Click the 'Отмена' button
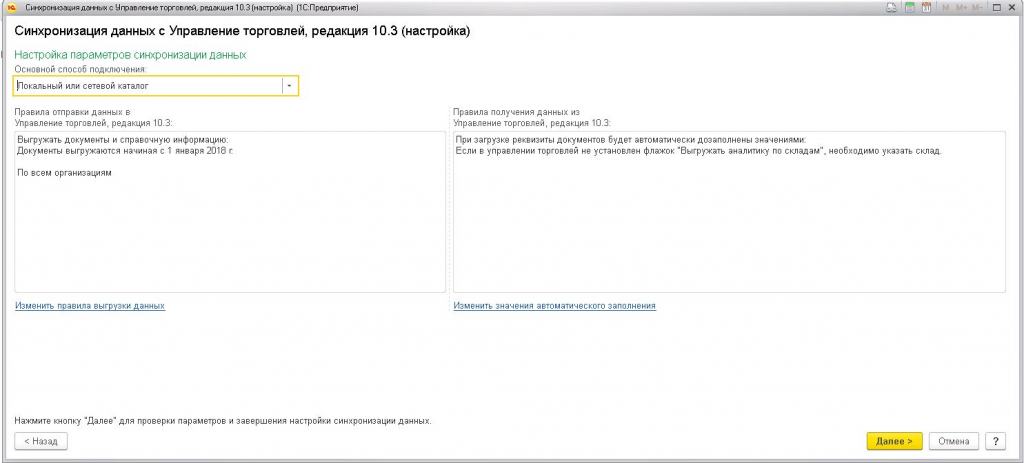Viewport: 1024px width, 463px height. pyautogui.click(x=954, y=441)
